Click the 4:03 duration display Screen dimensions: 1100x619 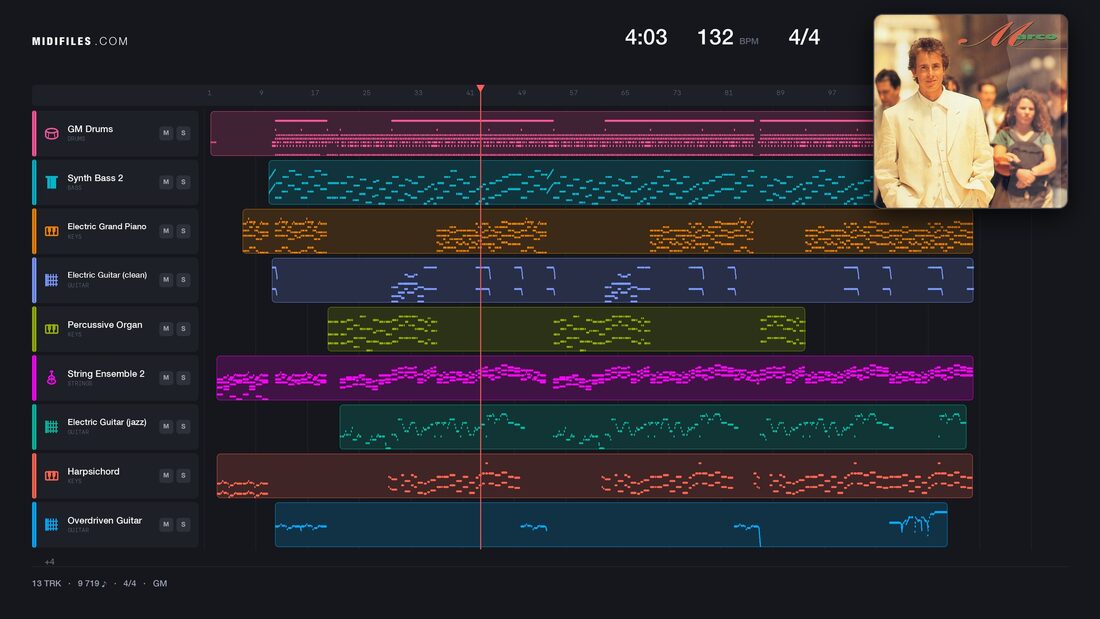tap(646, 37)
